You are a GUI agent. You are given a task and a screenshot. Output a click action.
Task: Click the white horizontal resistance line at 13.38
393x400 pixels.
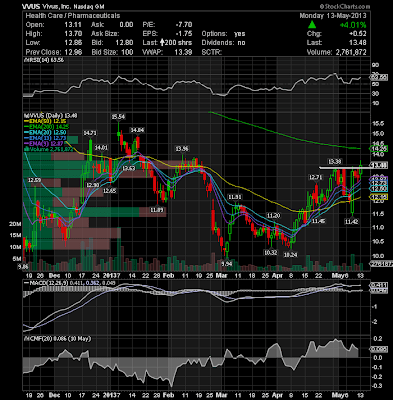[344, 167]
